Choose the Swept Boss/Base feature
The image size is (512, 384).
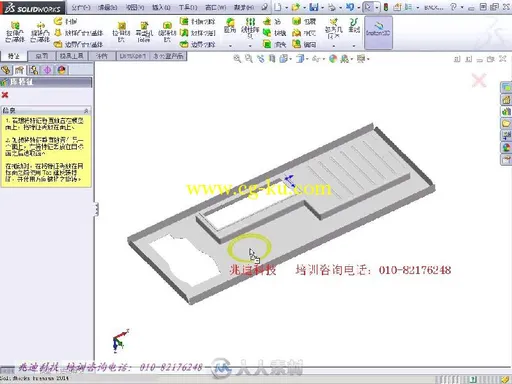pyautogui.click(x=66, y=21)
